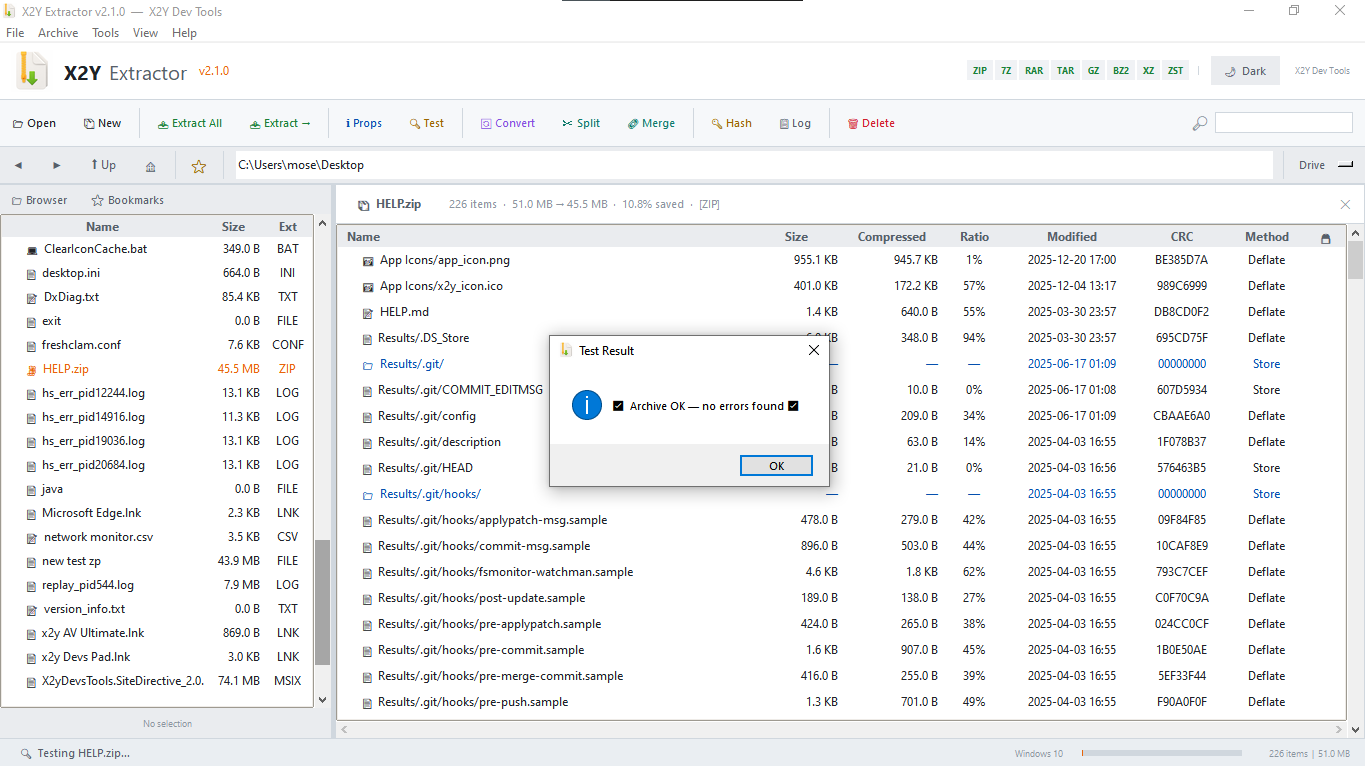Viewport: 1365px width, 766px height.
Task: Click the x2y_icon.ico file icon
Action: coord(368,286)
